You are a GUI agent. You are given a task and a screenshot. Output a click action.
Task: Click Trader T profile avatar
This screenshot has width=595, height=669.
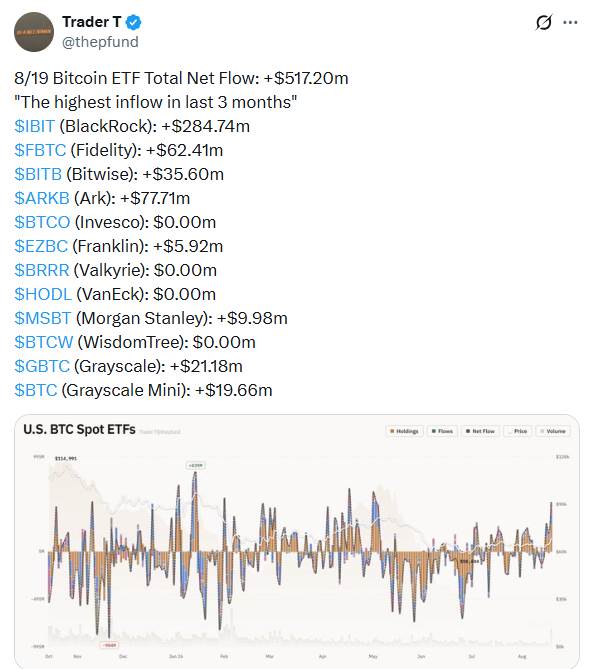point(34,32)
